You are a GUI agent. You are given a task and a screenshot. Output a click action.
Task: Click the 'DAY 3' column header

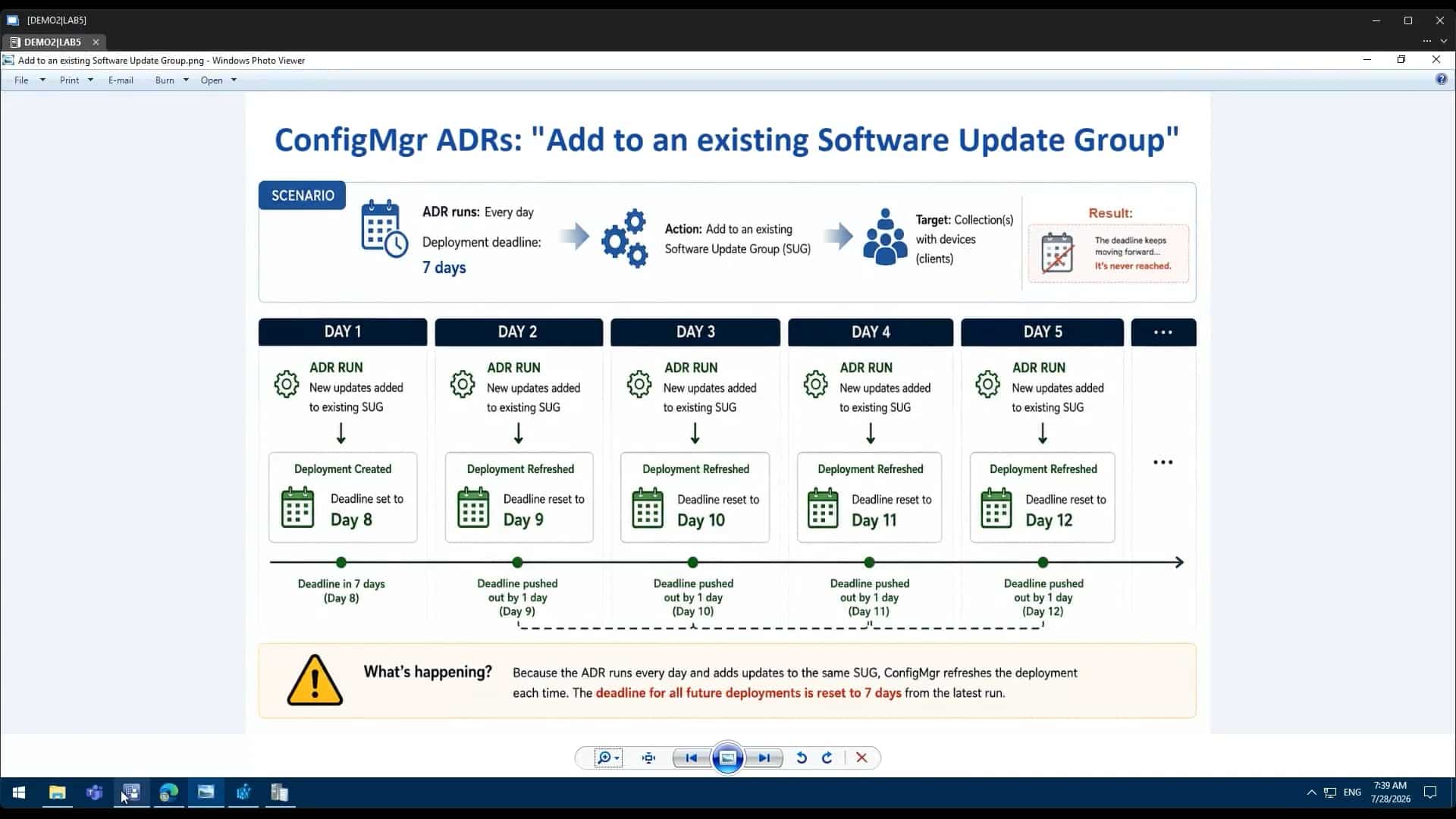(695, 332)
